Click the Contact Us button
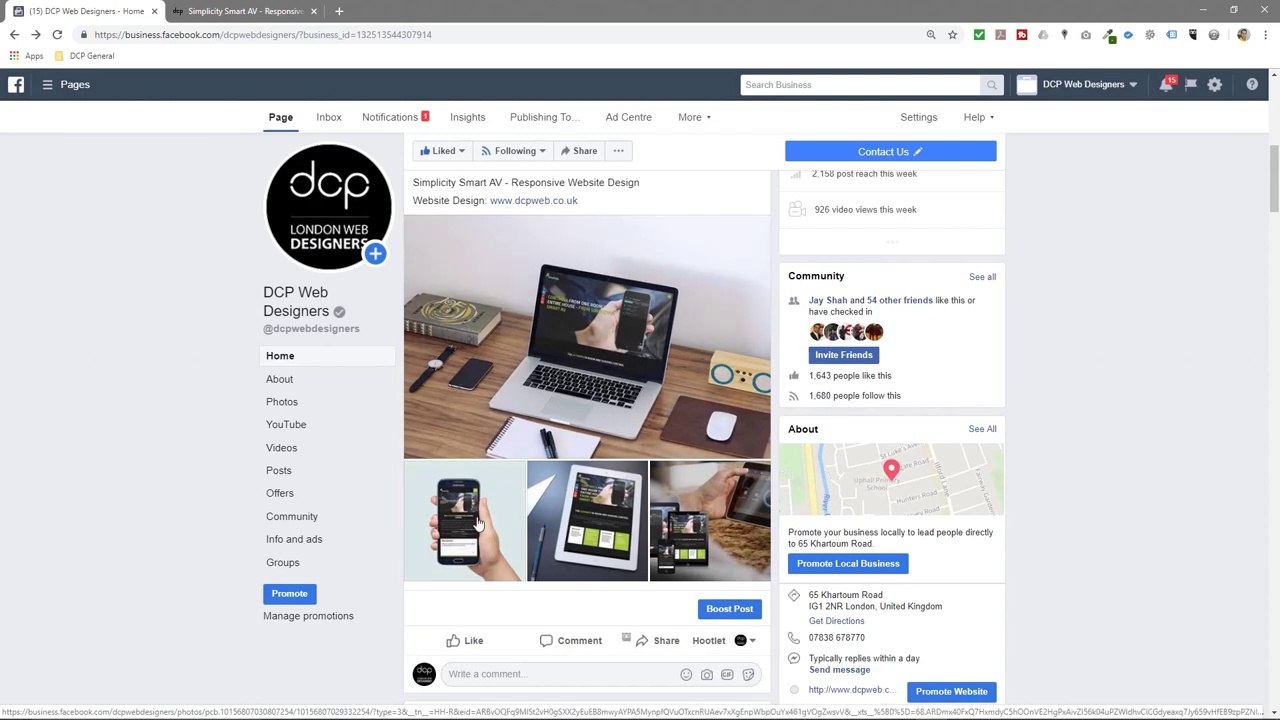 [890, 152]
